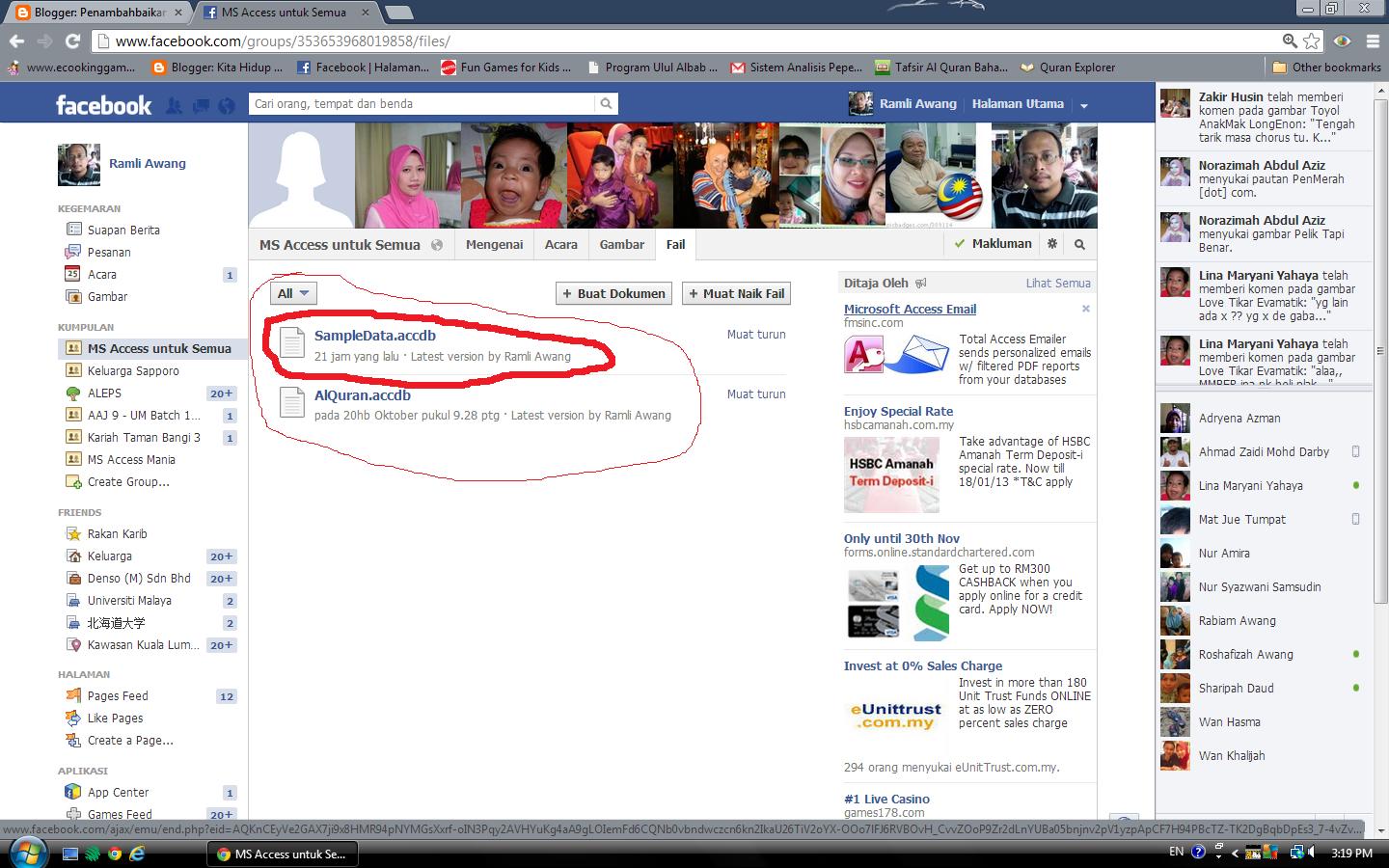The image size is (1389, 868).
Task: Open Internet Explorer taskbar icon
Action: [137, 854]
